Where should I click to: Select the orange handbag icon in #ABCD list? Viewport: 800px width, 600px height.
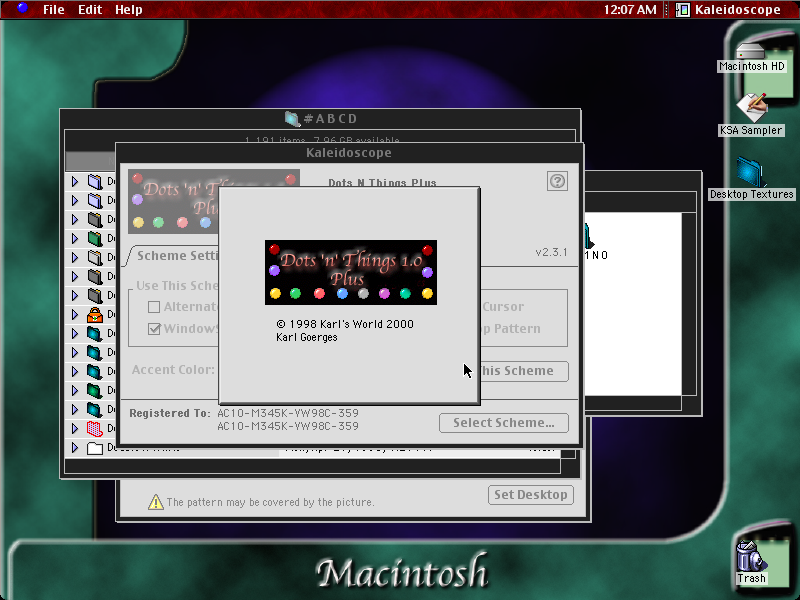pyautogui.click(x=95, y=314)
